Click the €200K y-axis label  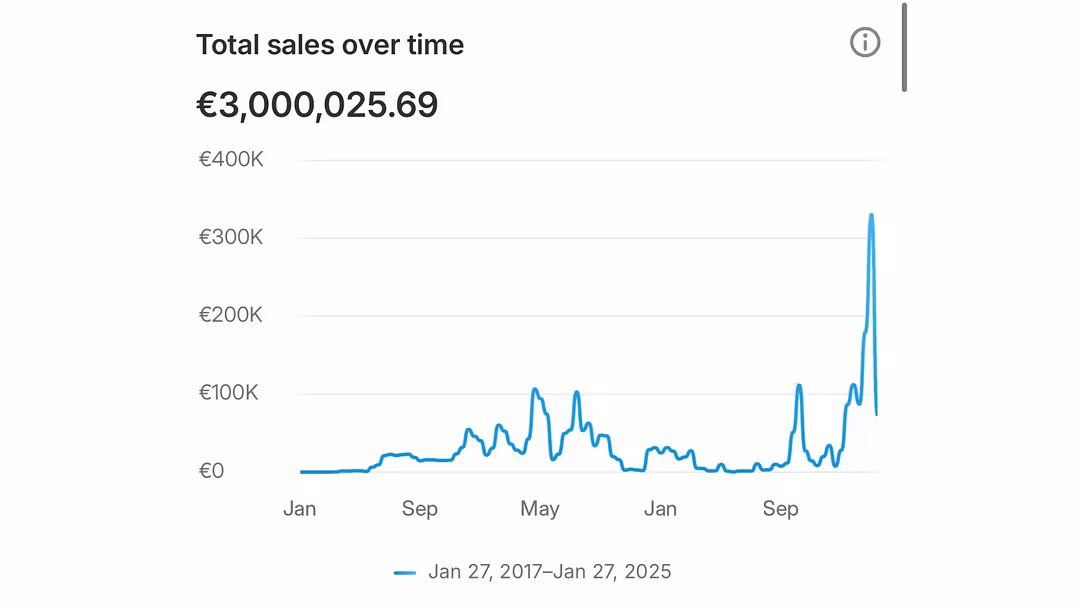point(231,315)
